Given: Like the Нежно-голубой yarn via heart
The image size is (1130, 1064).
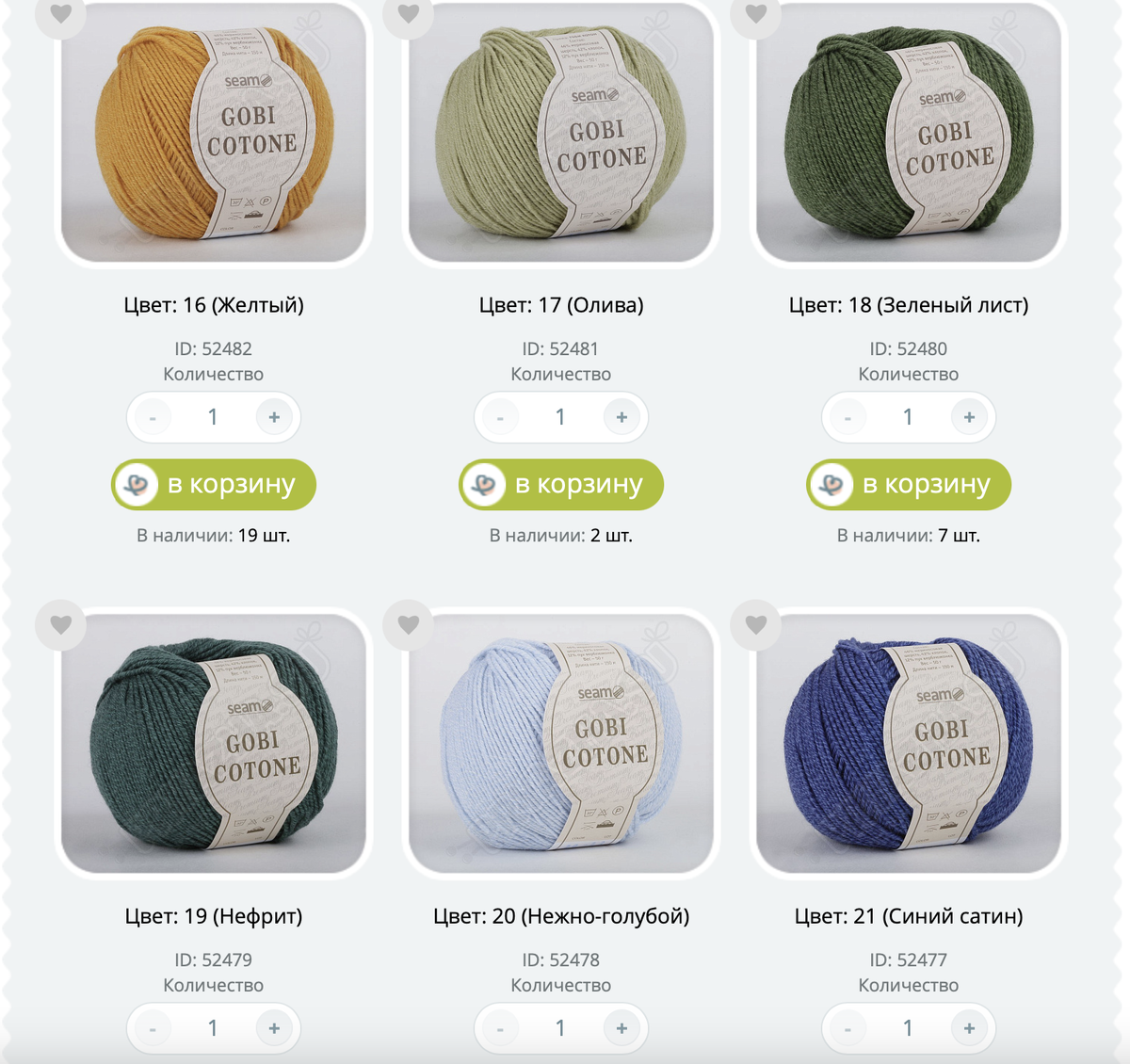Looking at the screenshot, I should point(409,624).
